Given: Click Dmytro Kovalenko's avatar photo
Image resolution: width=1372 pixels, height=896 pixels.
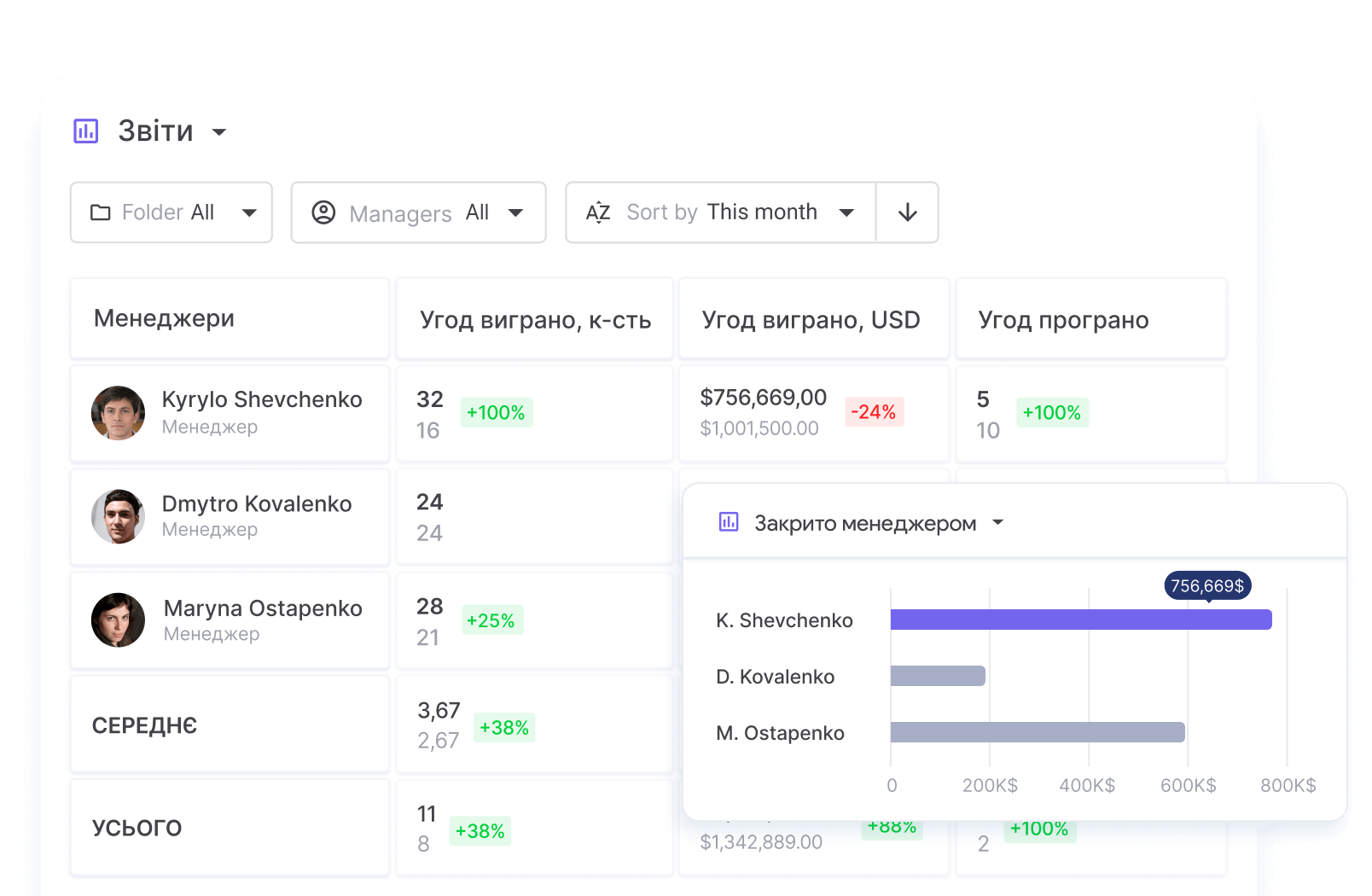Looking at the screenshot, I should point(118,516).
